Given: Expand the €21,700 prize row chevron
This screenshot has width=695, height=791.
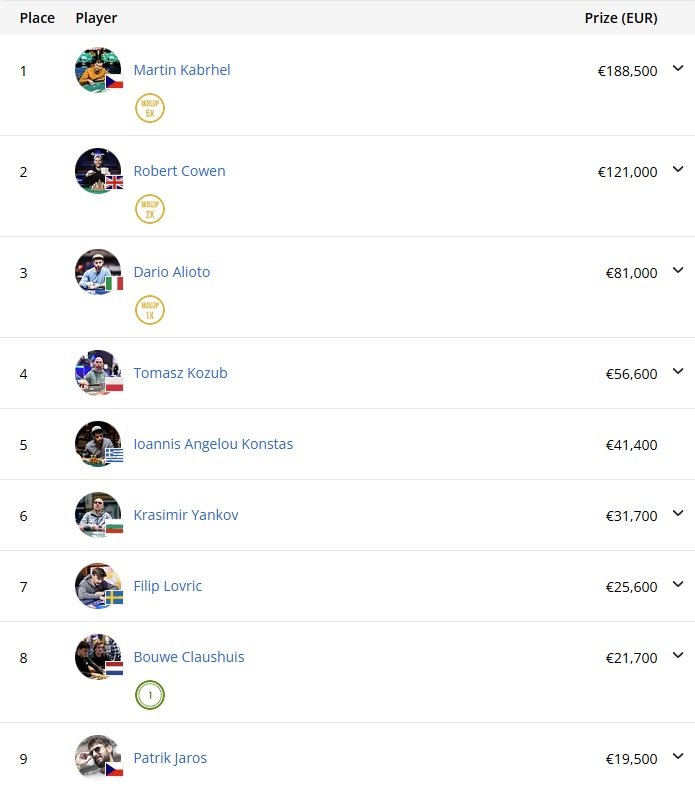Looking at the screenshot, I should point(678,656).
